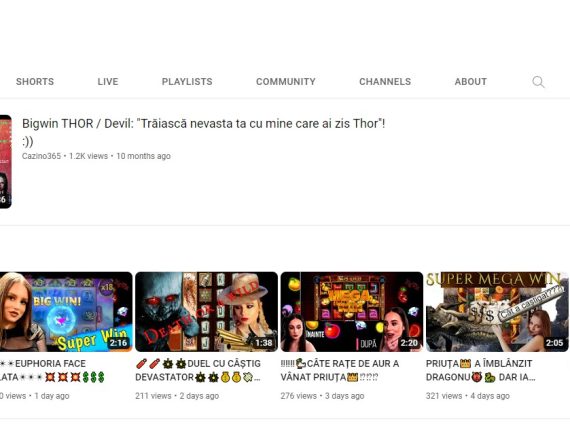The width and height of the screenshot is (570, 430).
Task: Open the PLAYLISTS tab
Action: click(187, 81)
